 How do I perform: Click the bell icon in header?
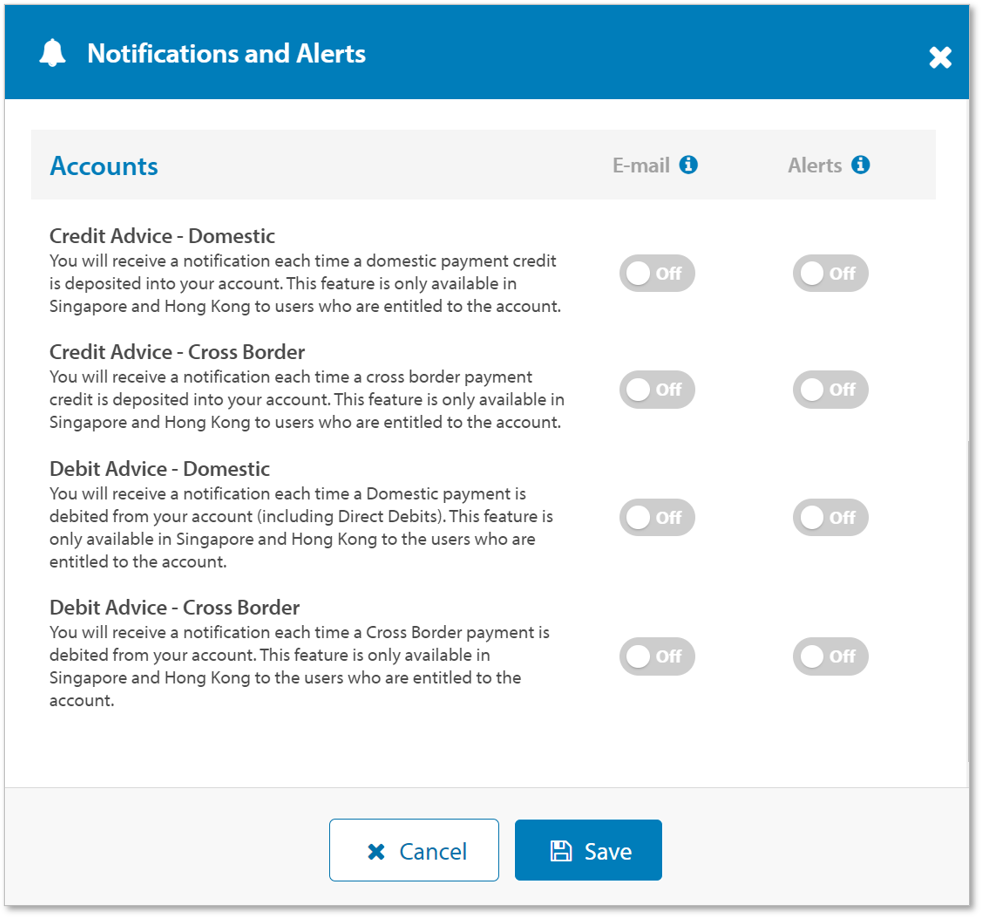(52, 53)
